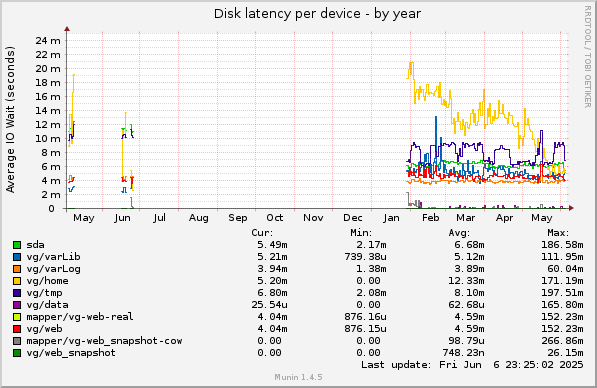Click the yellow vg/home spike near 19m in early May
Image resolution: width=597 pixels, height=388 pixels.
[73, 75]
